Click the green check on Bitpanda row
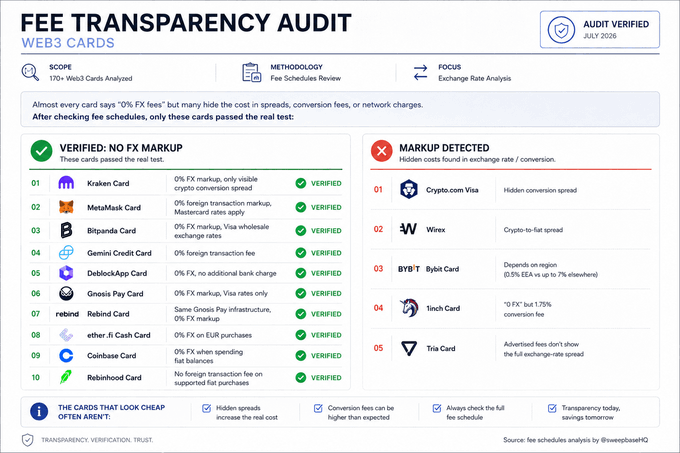Viewport: 680px width, 453px height. [x=301, y=231]
